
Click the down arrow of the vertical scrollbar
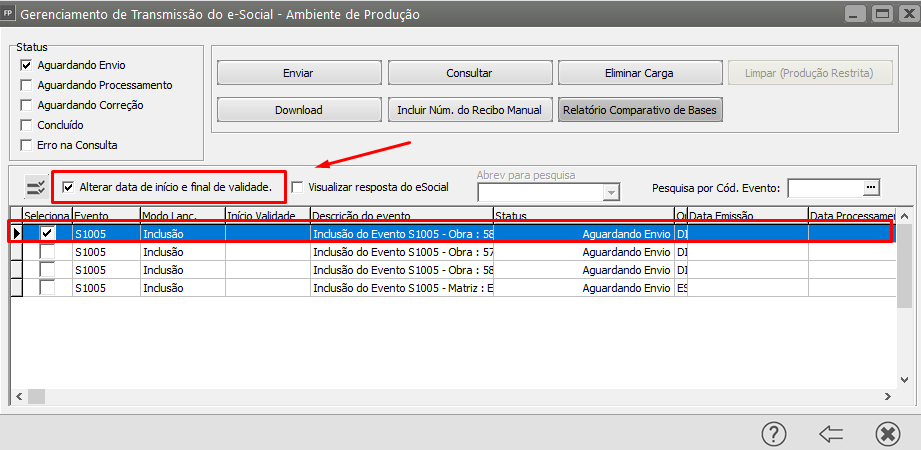tap(904, 380)
